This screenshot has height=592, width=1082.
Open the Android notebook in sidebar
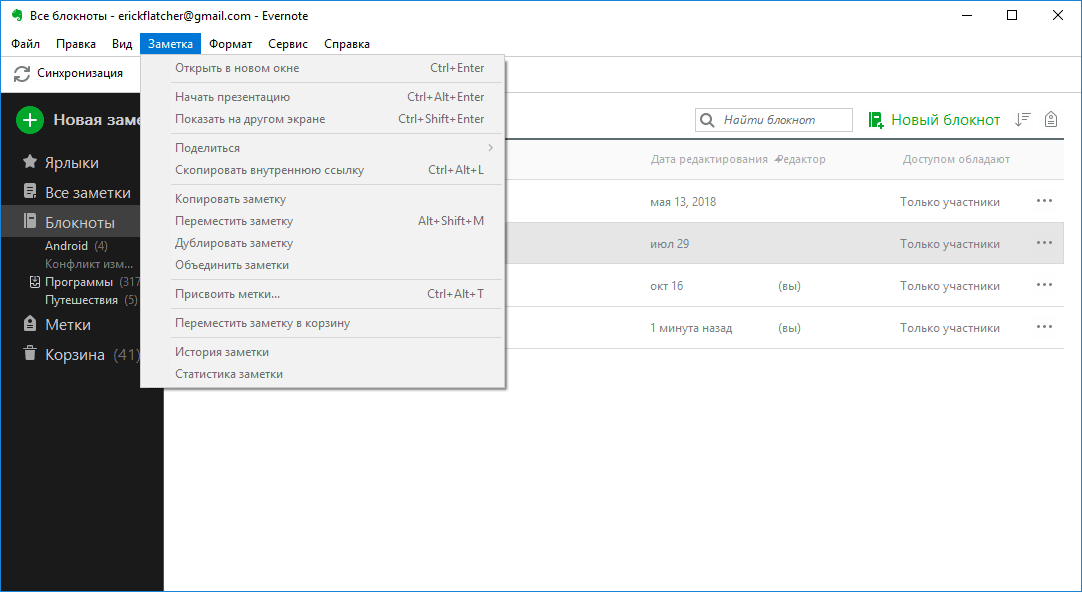(66, 246)
